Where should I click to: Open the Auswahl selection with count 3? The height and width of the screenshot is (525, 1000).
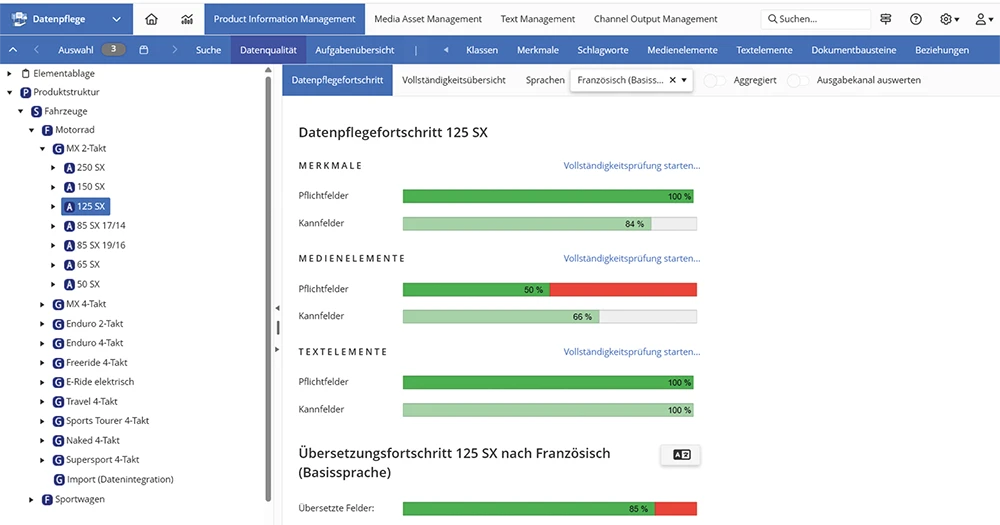91,50
